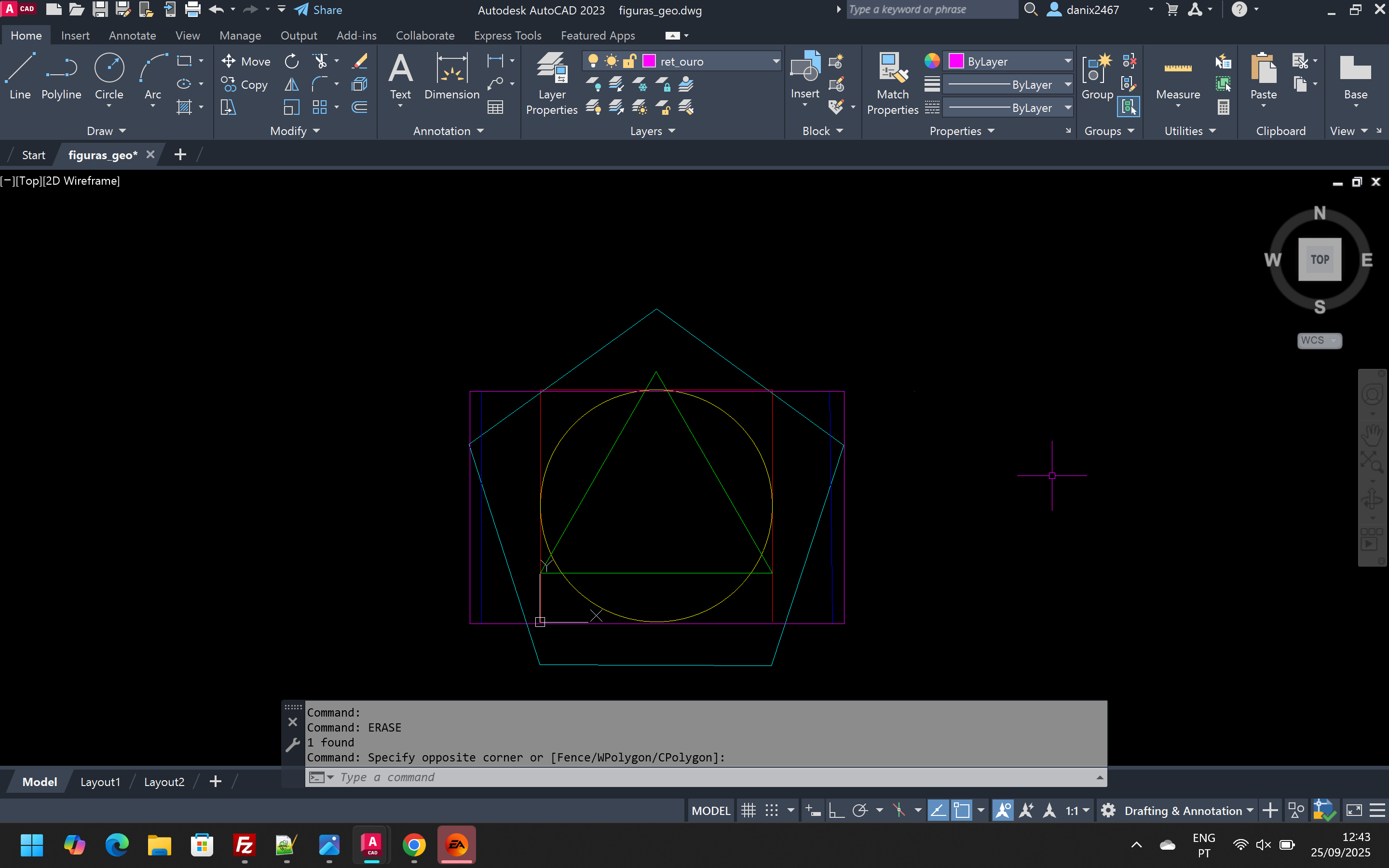Toggle object snap tracking button
Viewport: 1389px width, 868px height.
(x=938, y=811)
